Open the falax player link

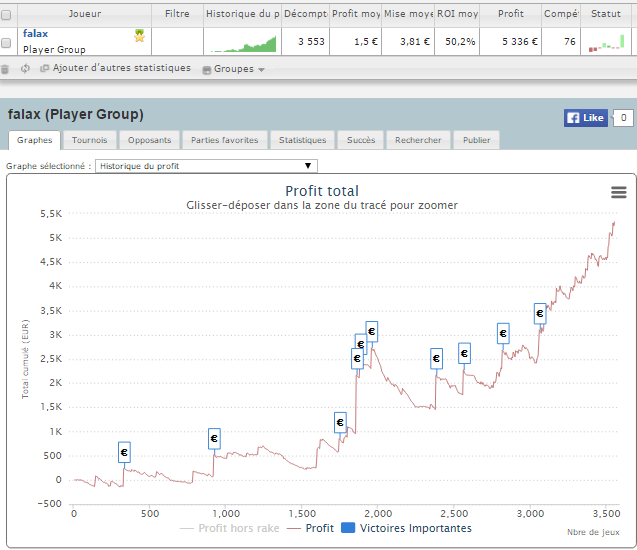click(35, 34)
